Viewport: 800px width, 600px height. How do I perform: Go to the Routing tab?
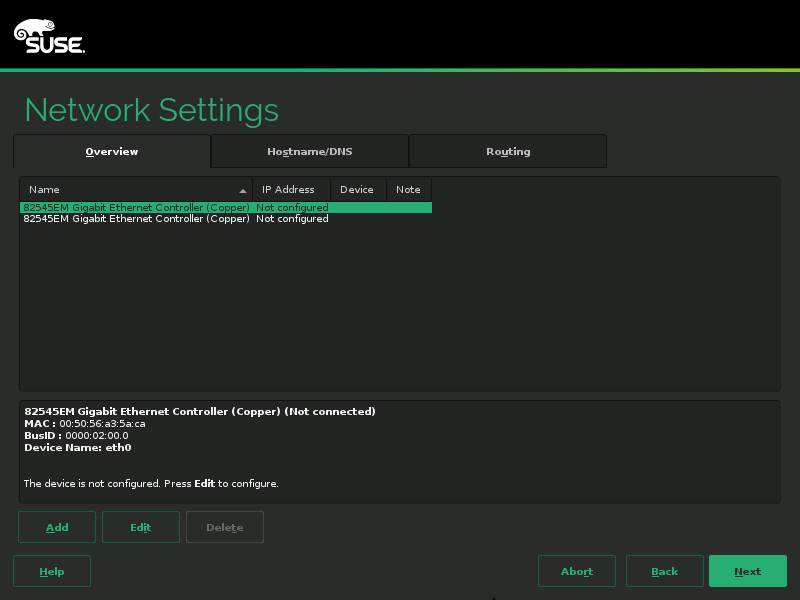tap(508, 152)
